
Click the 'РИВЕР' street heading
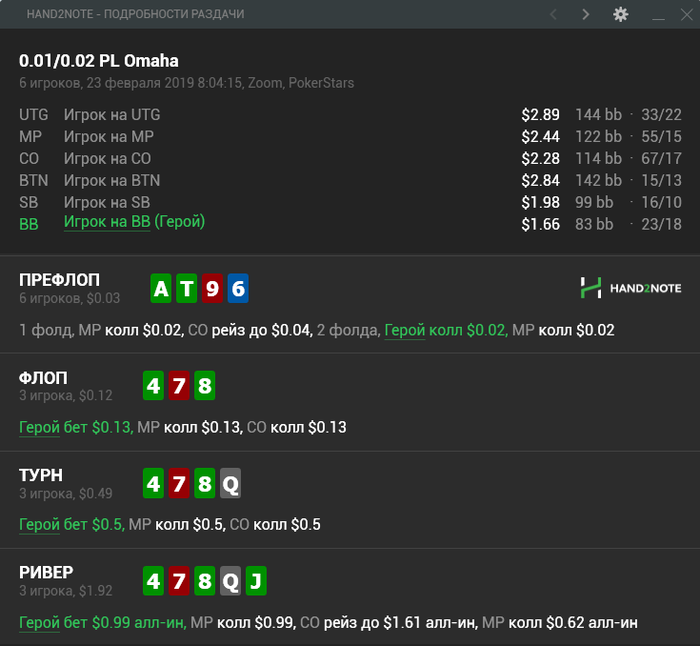pyautogui.click(x=46, y=573)
